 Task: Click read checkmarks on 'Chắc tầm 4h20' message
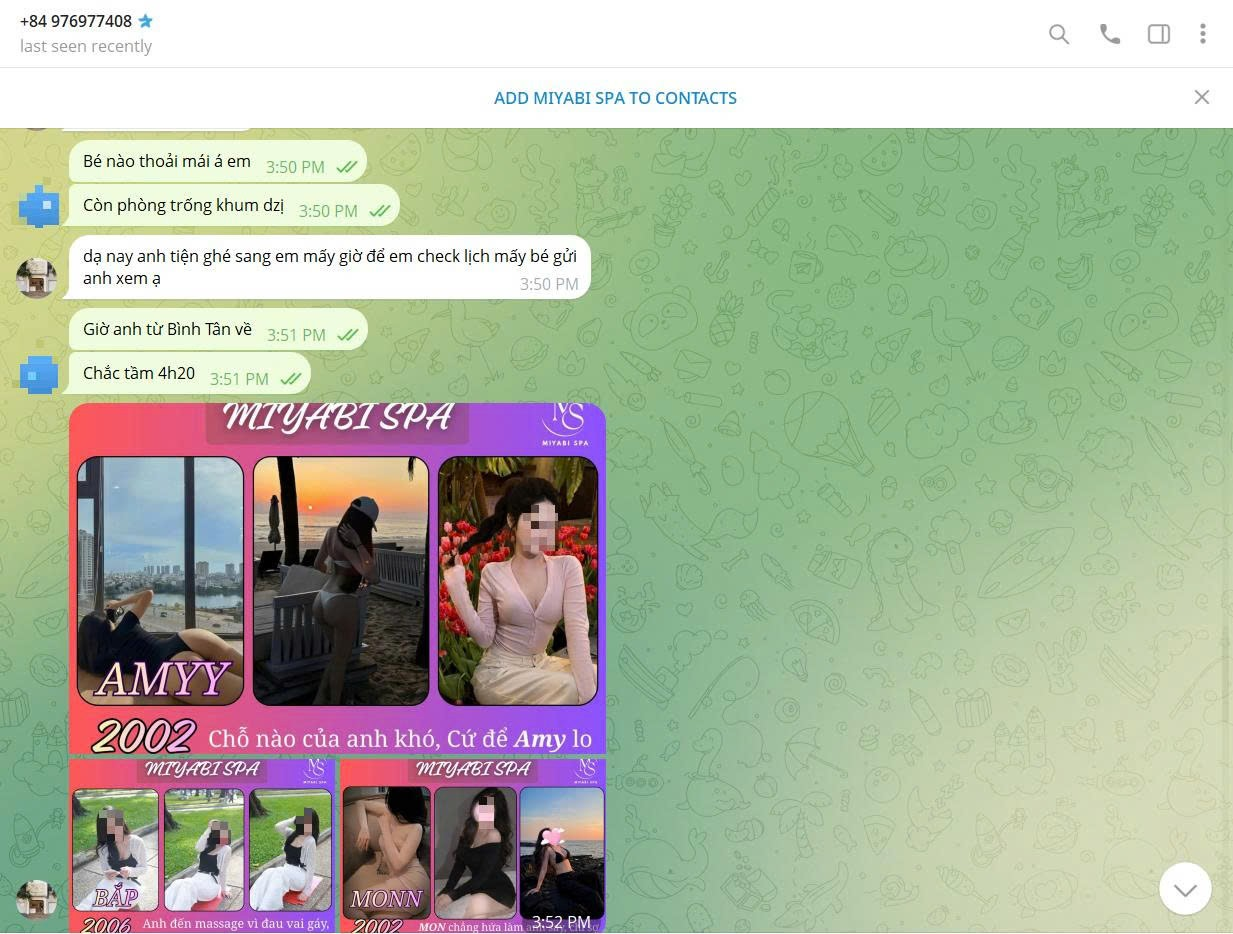pos(291,379)
